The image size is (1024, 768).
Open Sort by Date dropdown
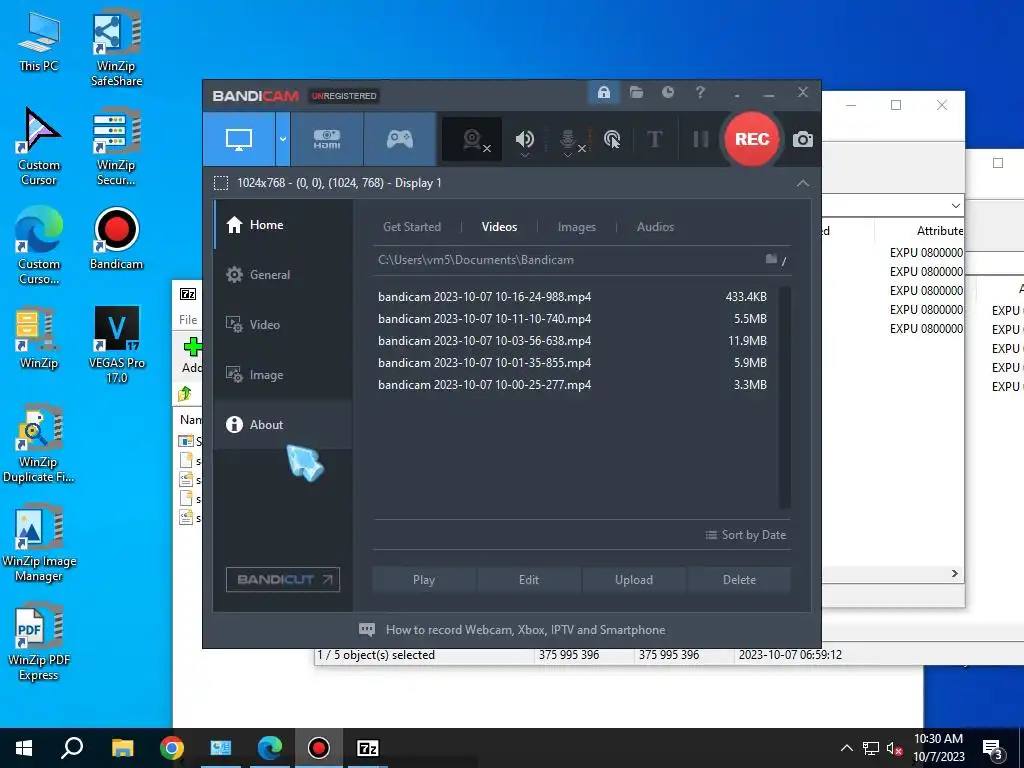pyautogui.click(x=745, y=535)
